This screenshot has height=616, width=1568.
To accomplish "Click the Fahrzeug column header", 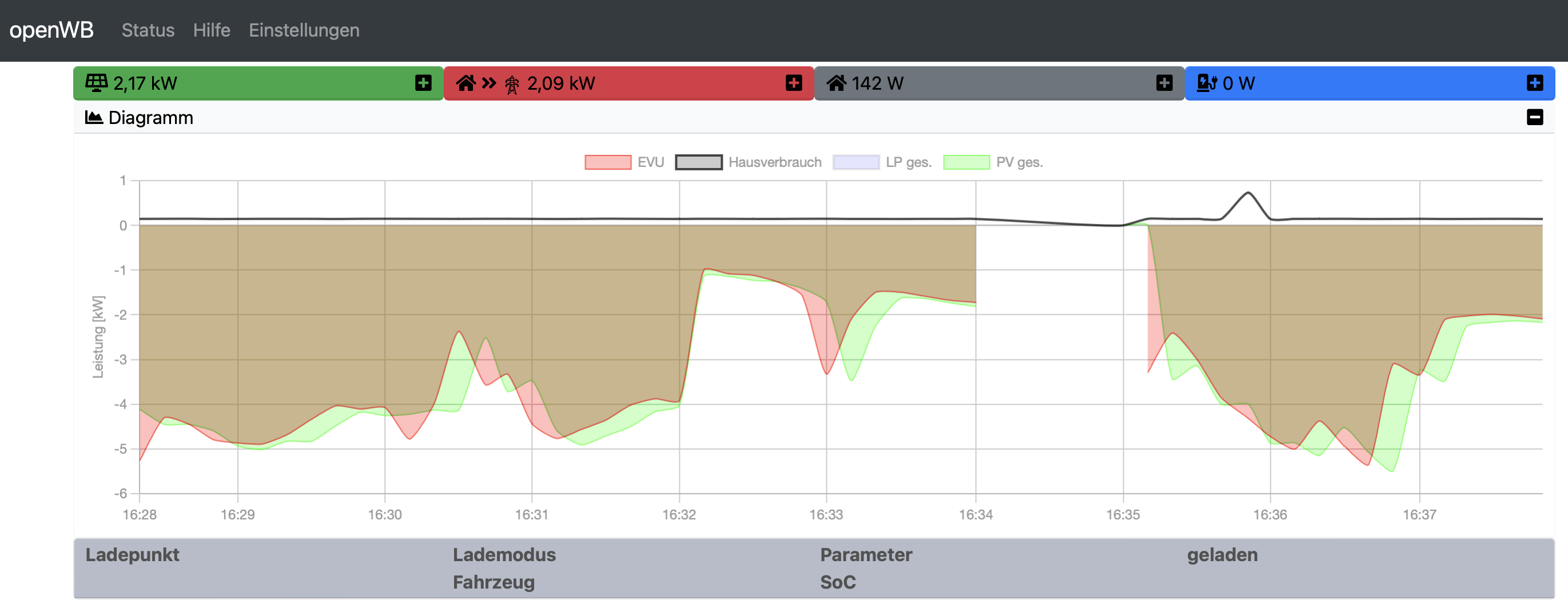I will (494, 582).
